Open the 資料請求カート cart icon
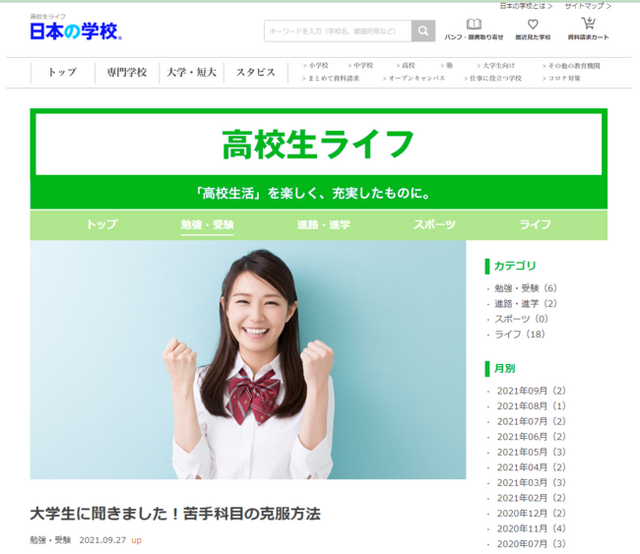This screenshot has width=640, height=554. pos(588,23)
